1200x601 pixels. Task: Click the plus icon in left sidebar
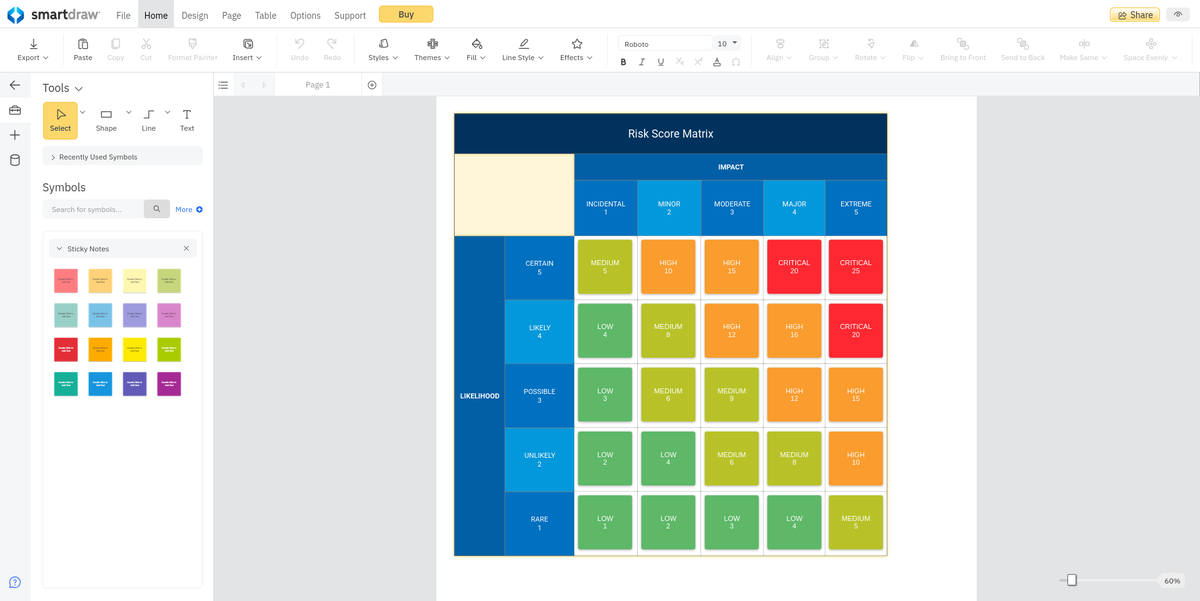pyautogui.click(x=14, y=135)
